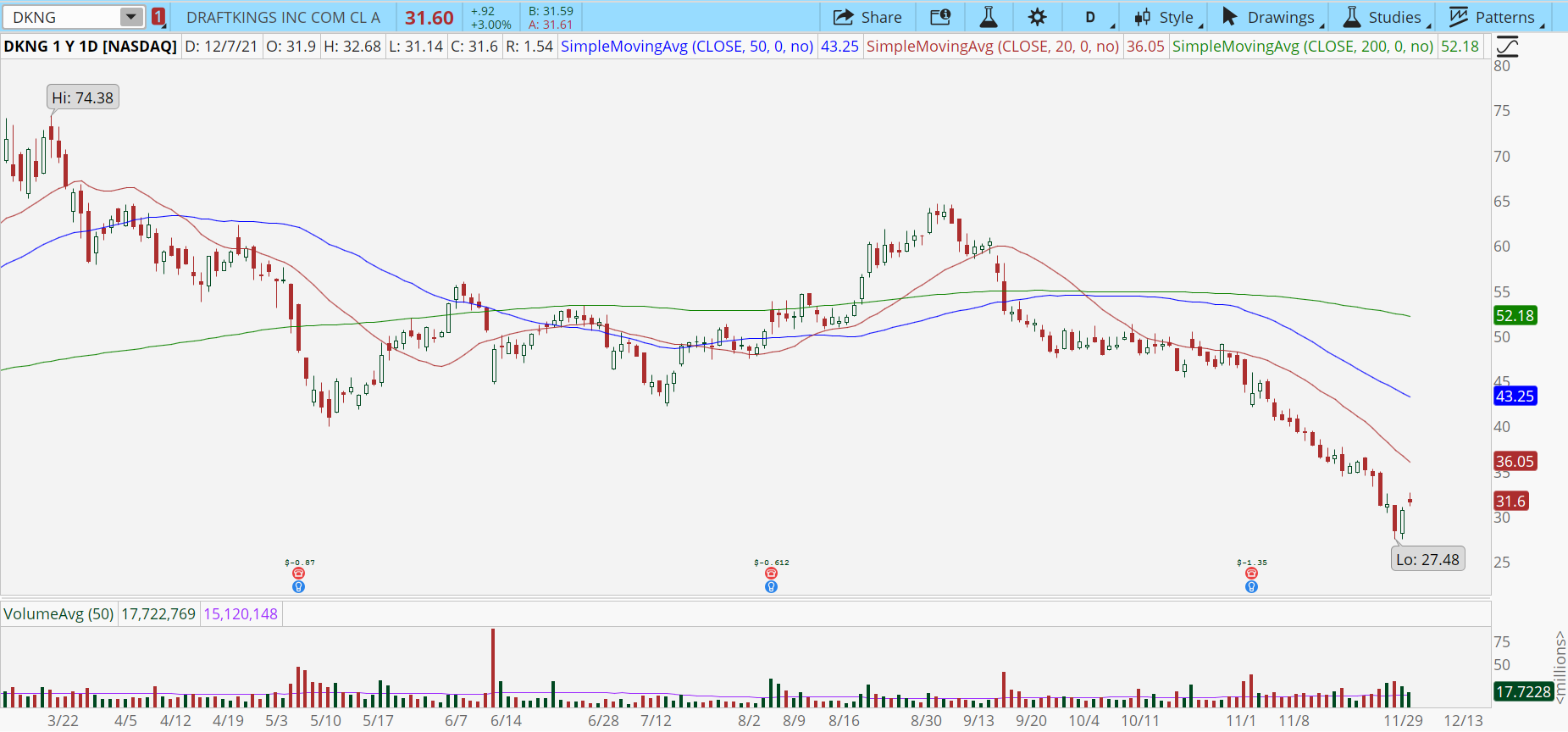Click the 6/14 date axis label
The height and width of the screenshot is (732, 1568).
(x=506, y=721)
